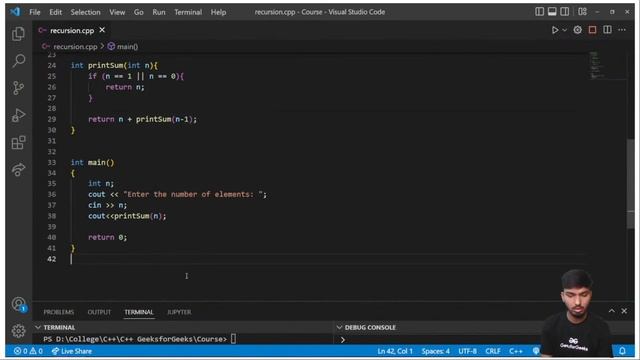Click the return 0; statement
The width and height of the screenshot is (640, 360).
(107, 237)
